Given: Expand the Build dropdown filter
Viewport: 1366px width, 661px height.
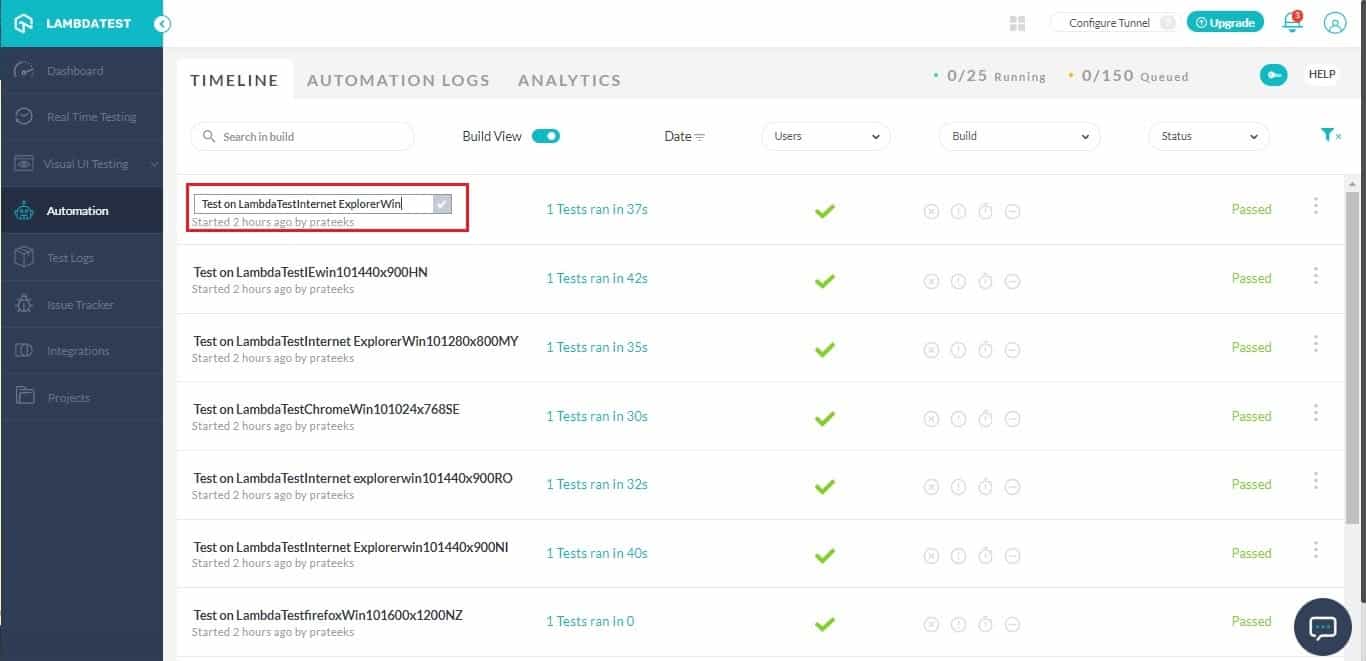Looking at the screenshot, I should [1018, 136].
